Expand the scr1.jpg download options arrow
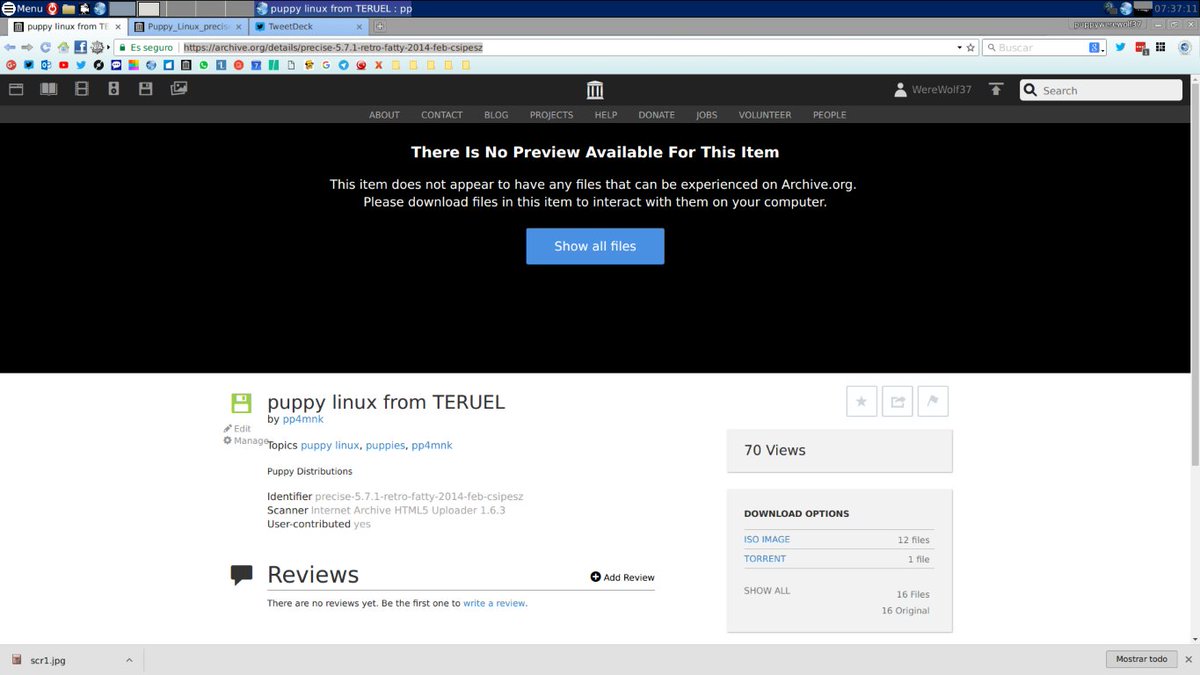1200x675 pixels. [x=129, y=660]
